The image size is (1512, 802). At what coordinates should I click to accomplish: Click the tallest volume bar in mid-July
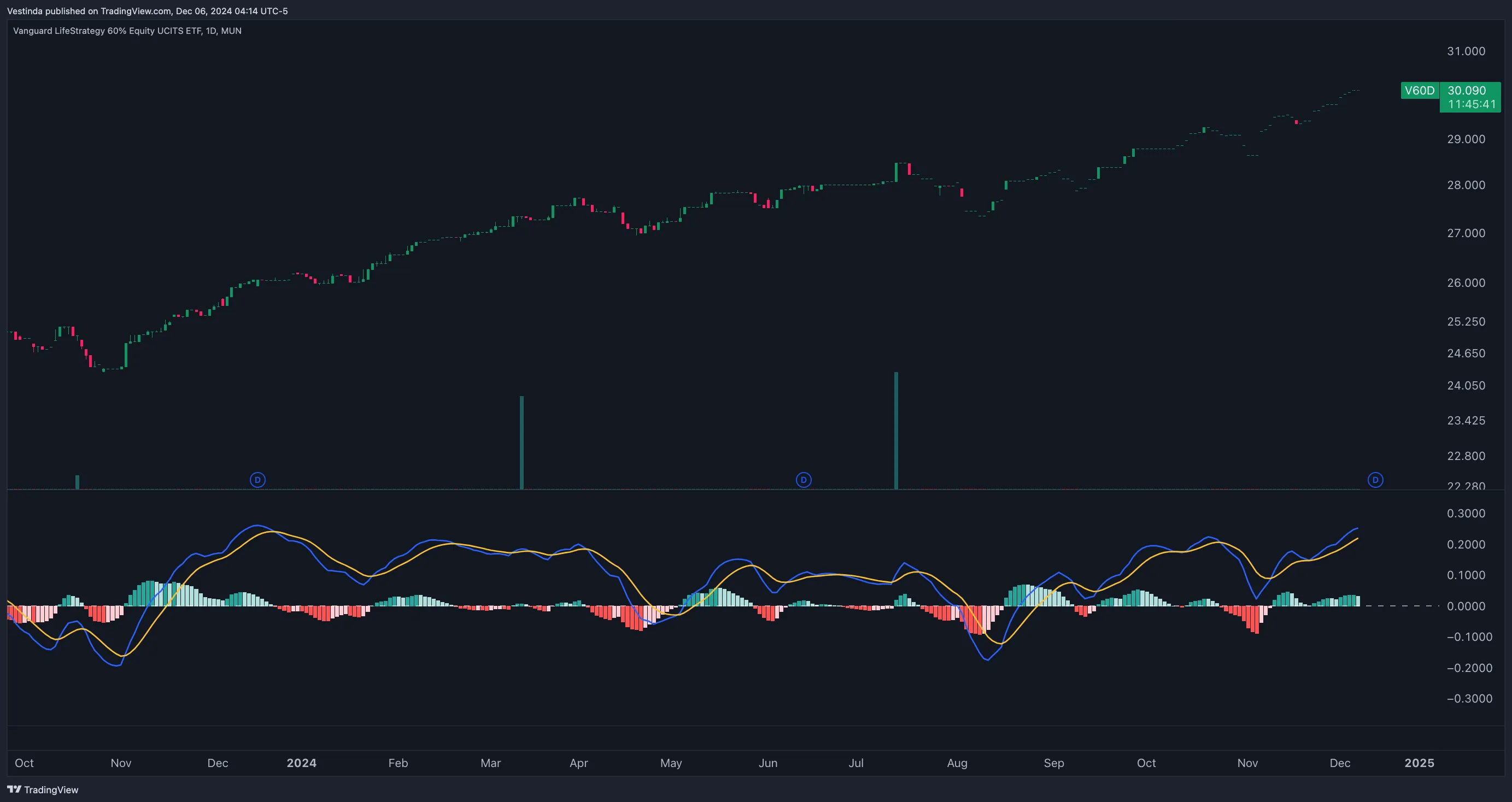click(896, 431)
